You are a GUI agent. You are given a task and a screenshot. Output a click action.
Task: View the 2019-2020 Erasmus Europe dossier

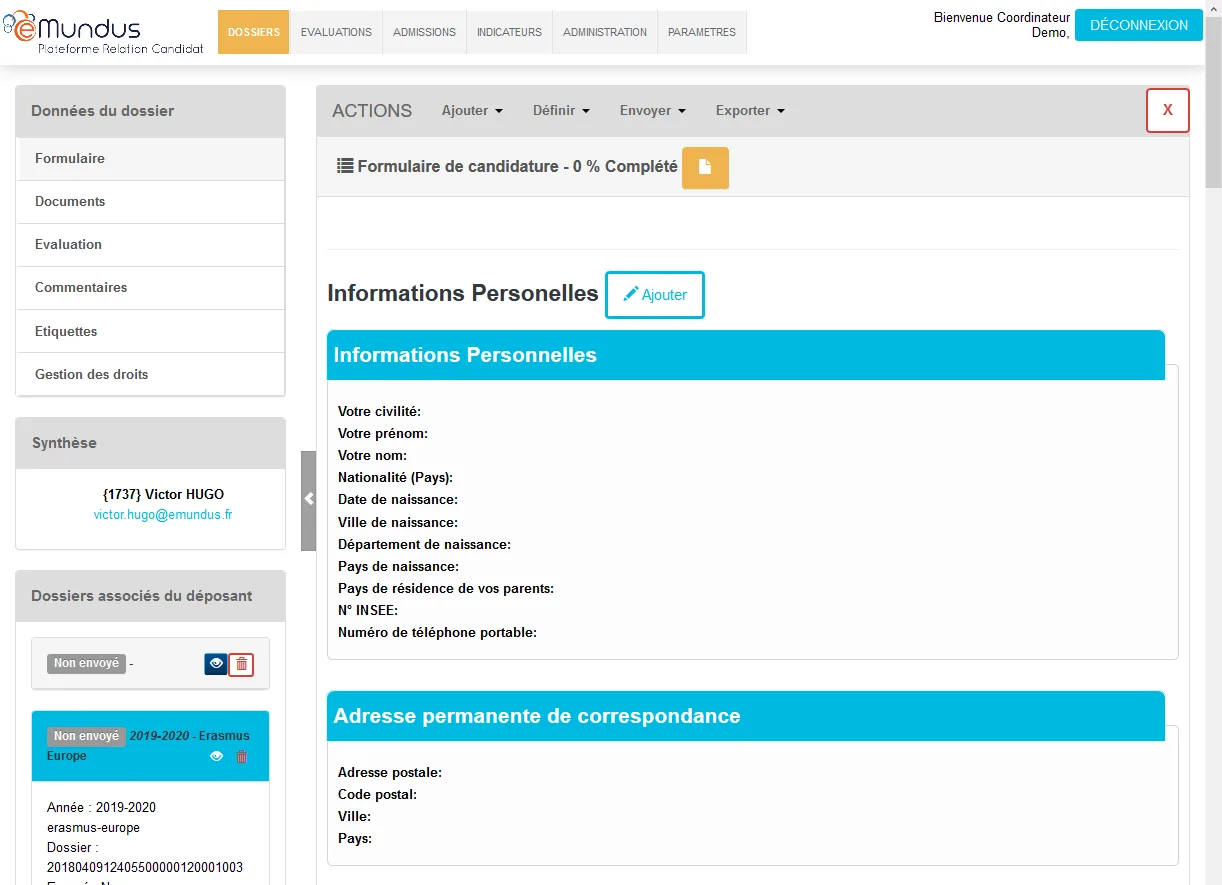tap(216, 757)
